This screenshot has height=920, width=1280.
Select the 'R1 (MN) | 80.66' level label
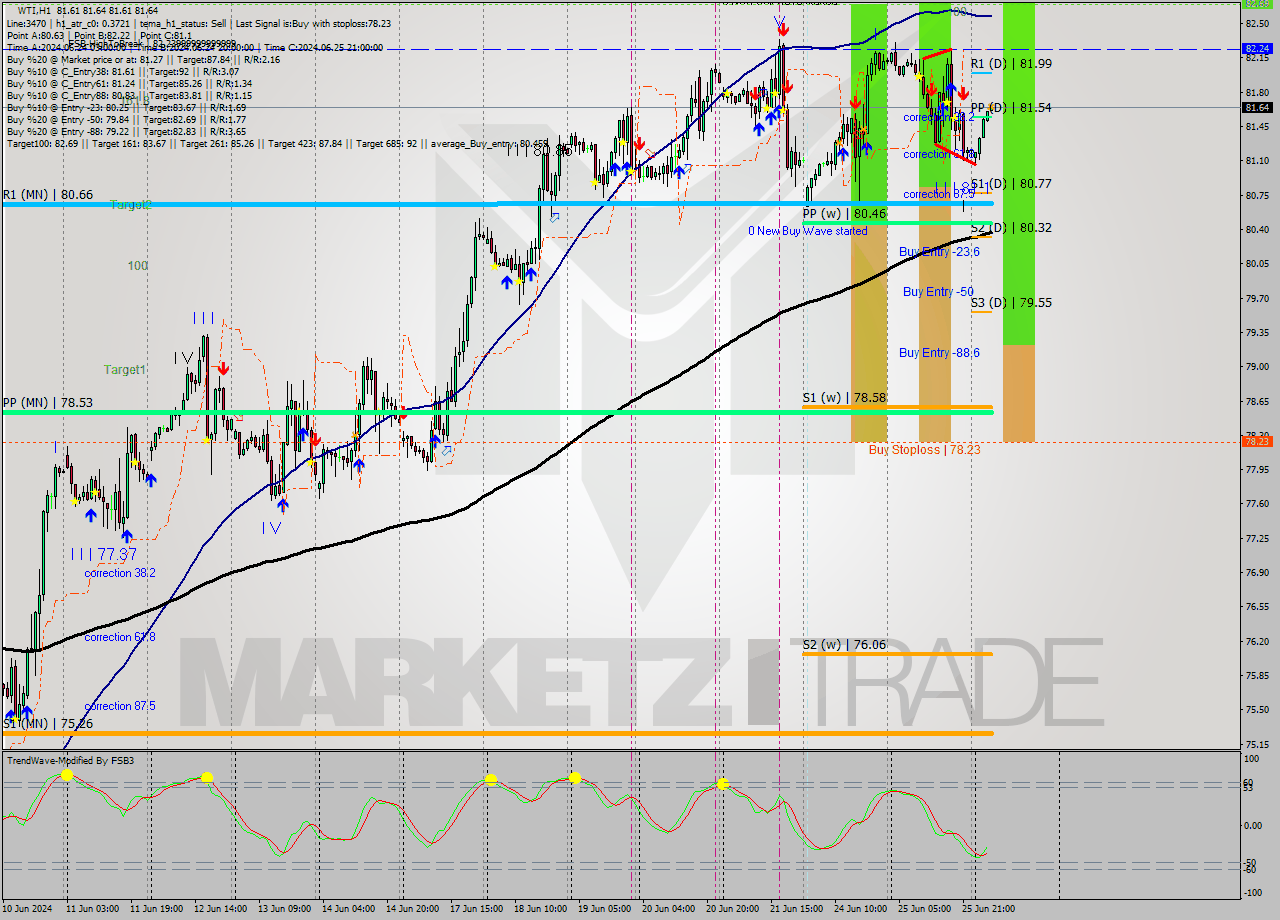coord(48,195)
